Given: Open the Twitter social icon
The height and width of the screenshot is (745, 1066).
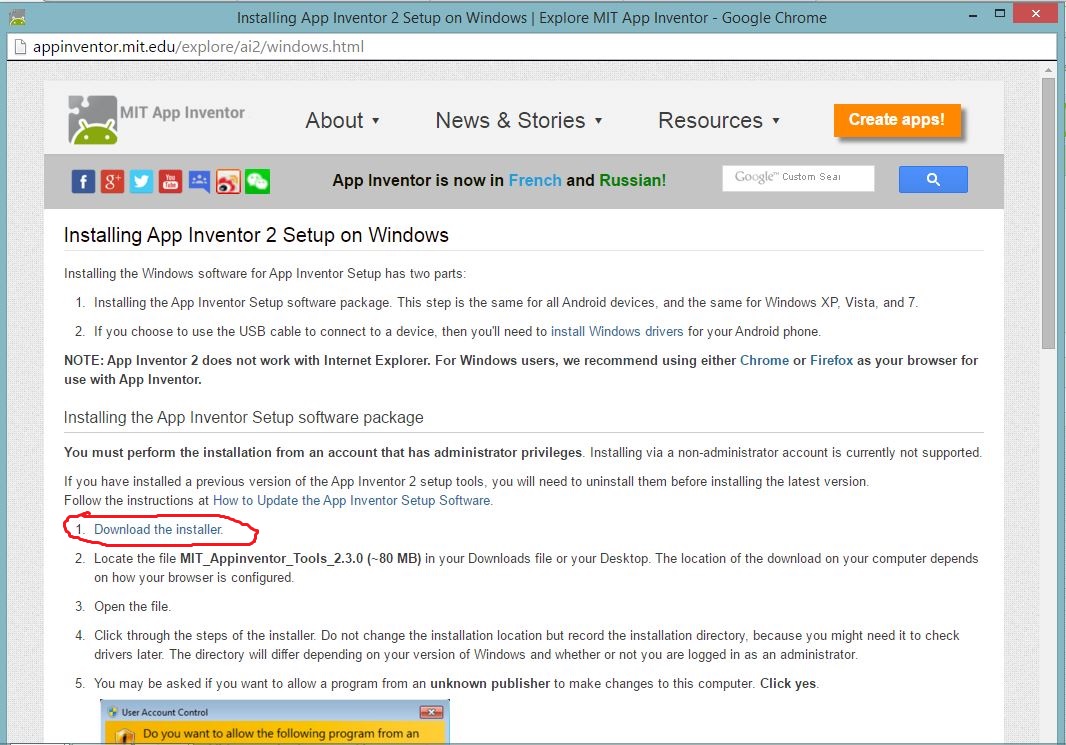Looking at the screenshot, I should (141, 181).
